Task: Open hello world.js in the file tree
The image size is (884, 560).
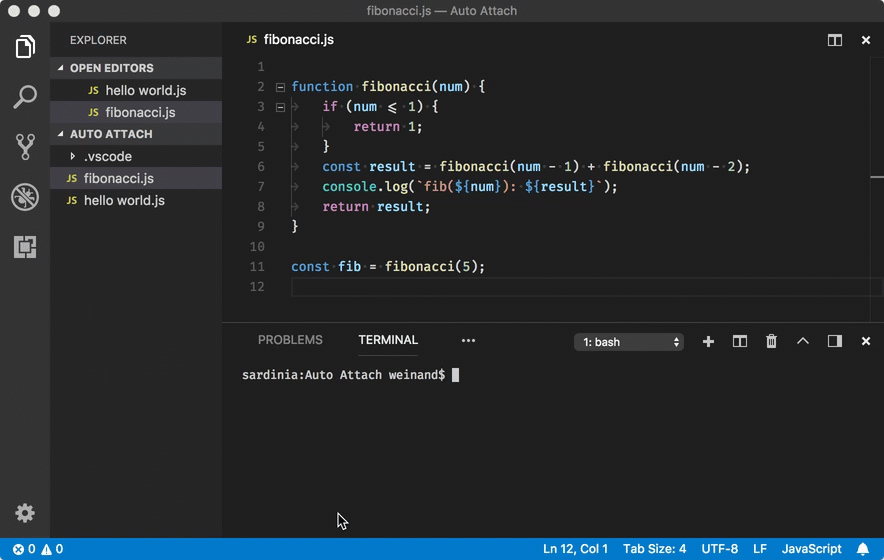Action: click(x=124, y=200)
